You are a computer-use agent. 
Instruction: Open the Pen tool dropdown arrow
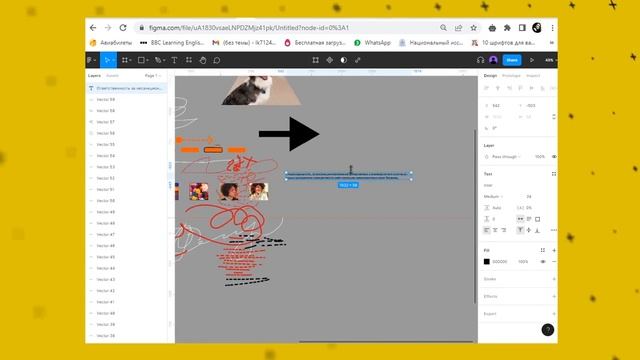click(x=164, y=60)
